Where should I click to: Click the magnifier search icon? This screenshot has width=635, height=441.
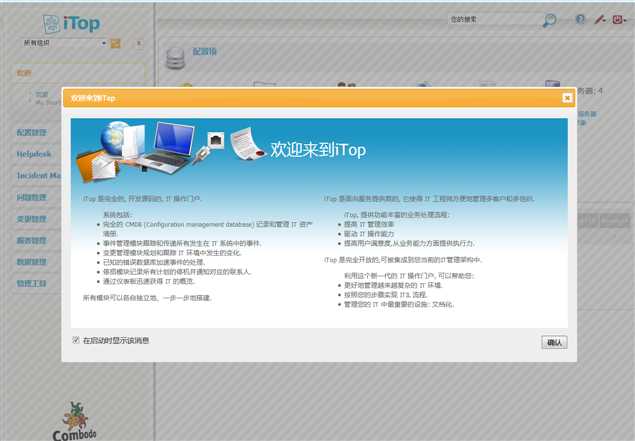(x=550, y=20)
